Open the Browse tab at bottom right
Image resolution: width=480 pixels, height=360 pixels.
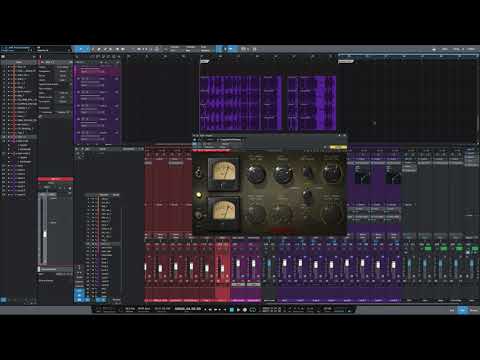coord(474,310)
